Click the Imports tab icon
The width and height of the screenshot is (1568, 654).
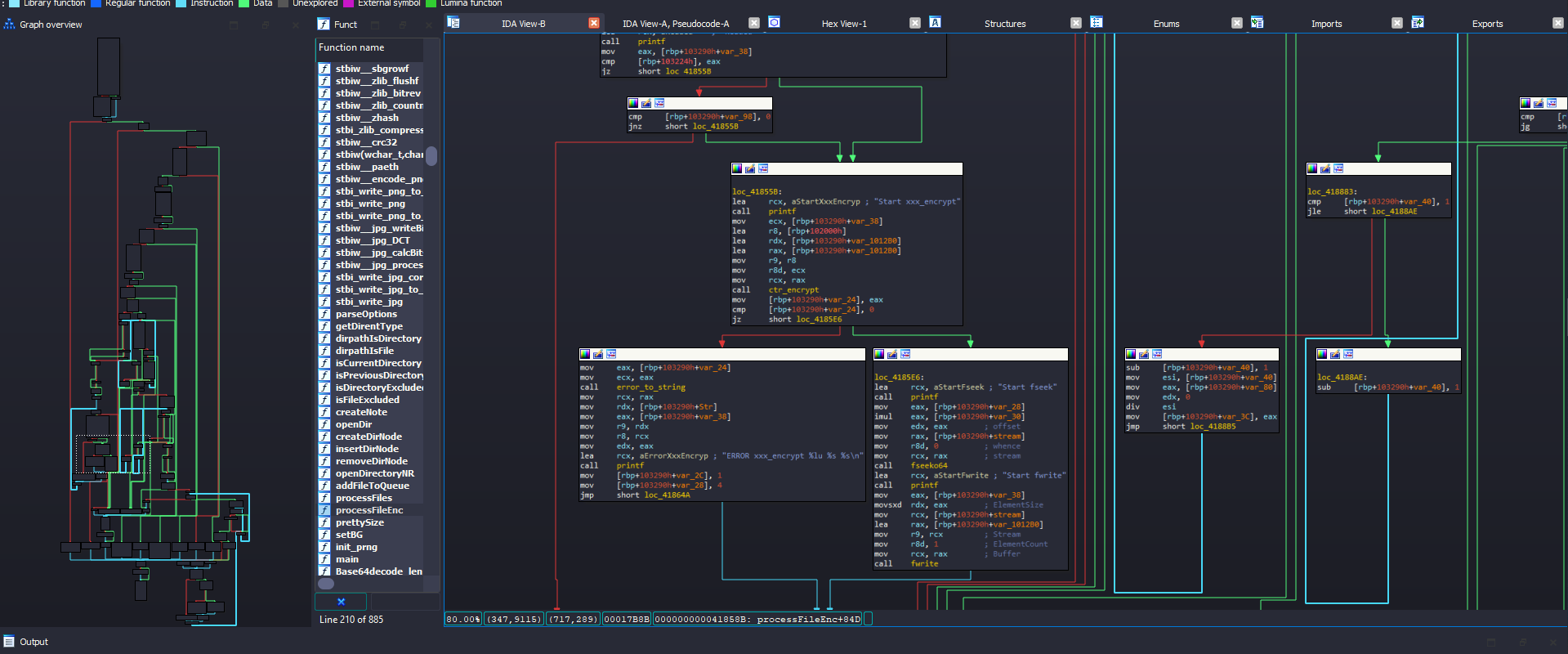[1257, 23]
